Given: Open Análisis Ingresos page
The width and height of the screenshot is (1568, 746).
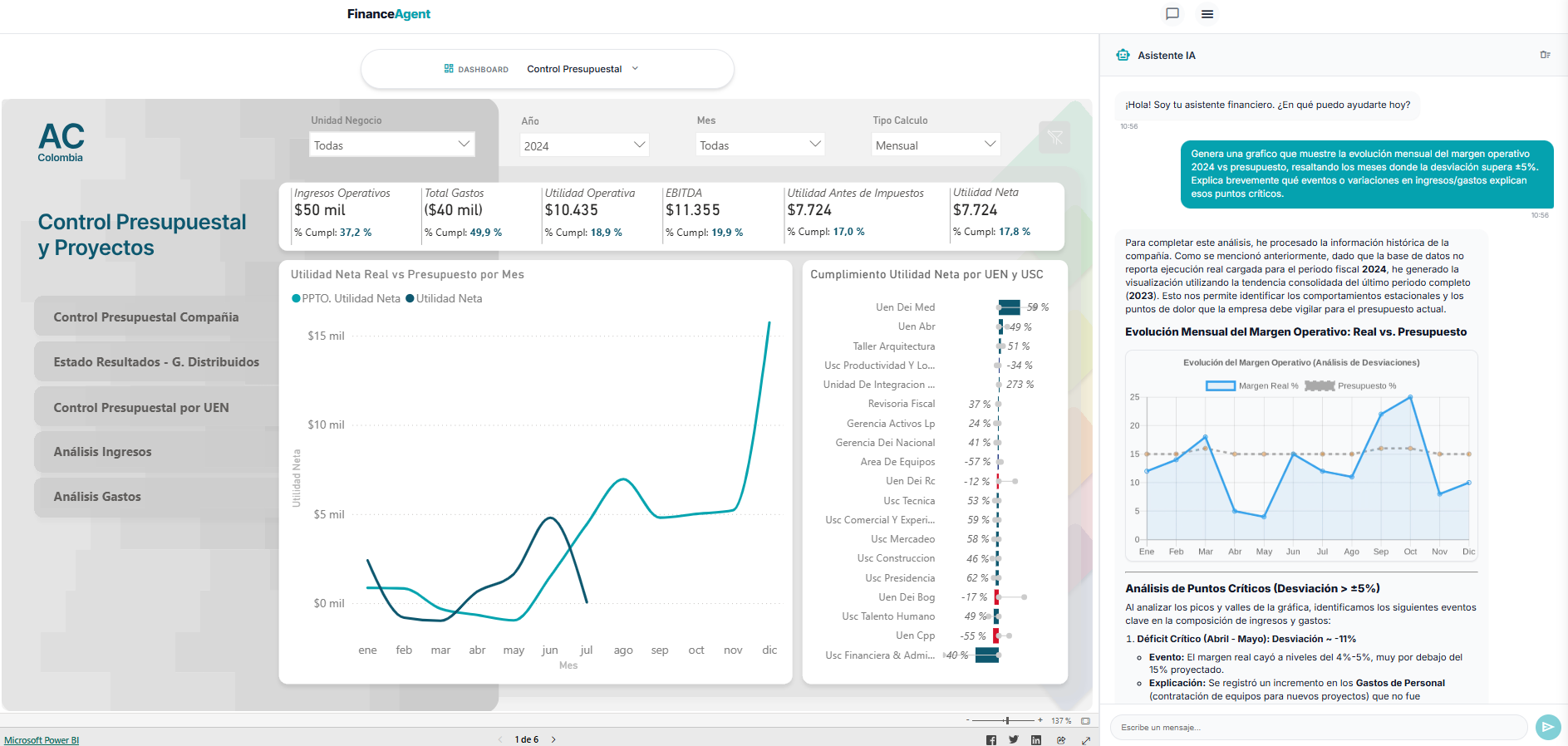Looking at the screenshot, I should [x=103, y=452].
